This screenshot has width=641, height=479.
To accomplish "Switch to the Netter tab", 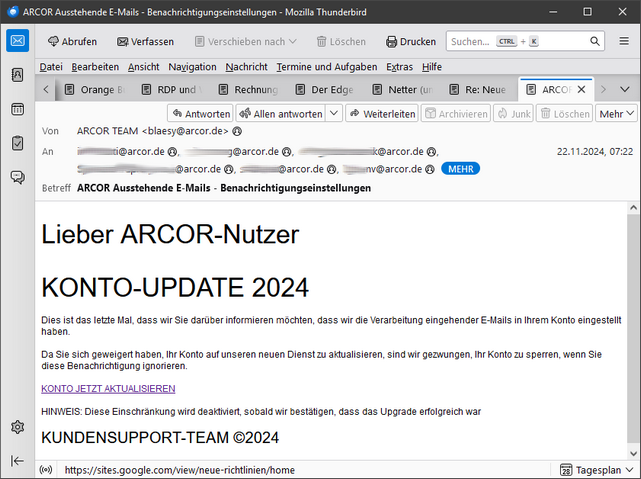I will (x=403, y=90).
